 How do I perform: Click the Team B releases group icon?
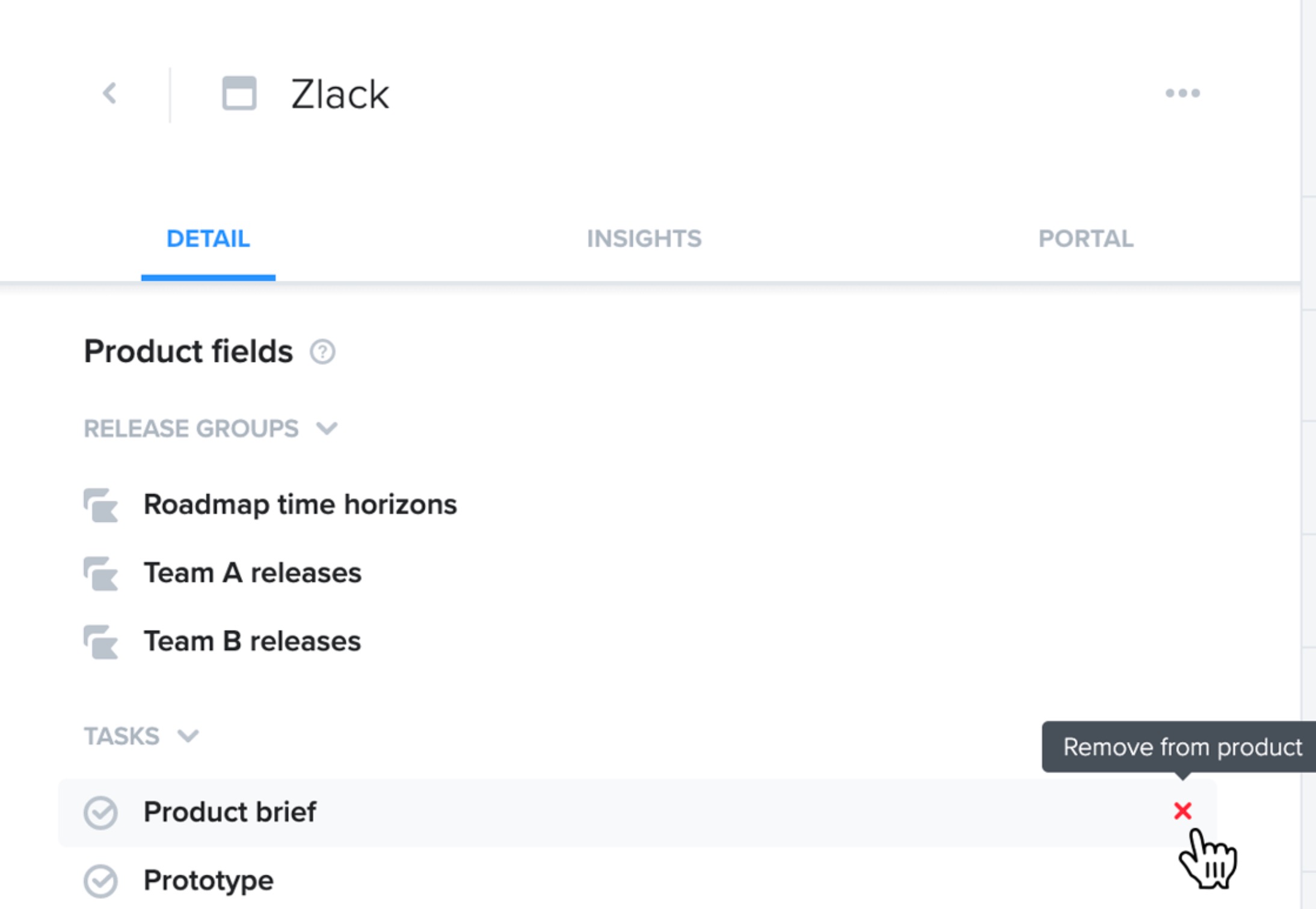pos(101,642)
